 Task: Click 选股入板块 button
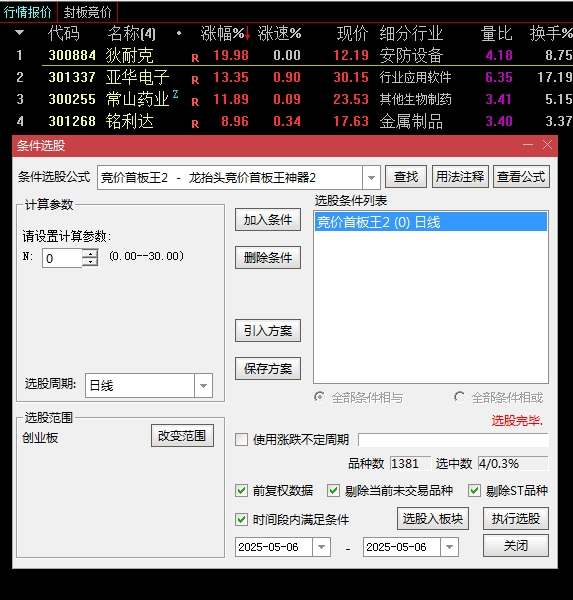point(433,518)
